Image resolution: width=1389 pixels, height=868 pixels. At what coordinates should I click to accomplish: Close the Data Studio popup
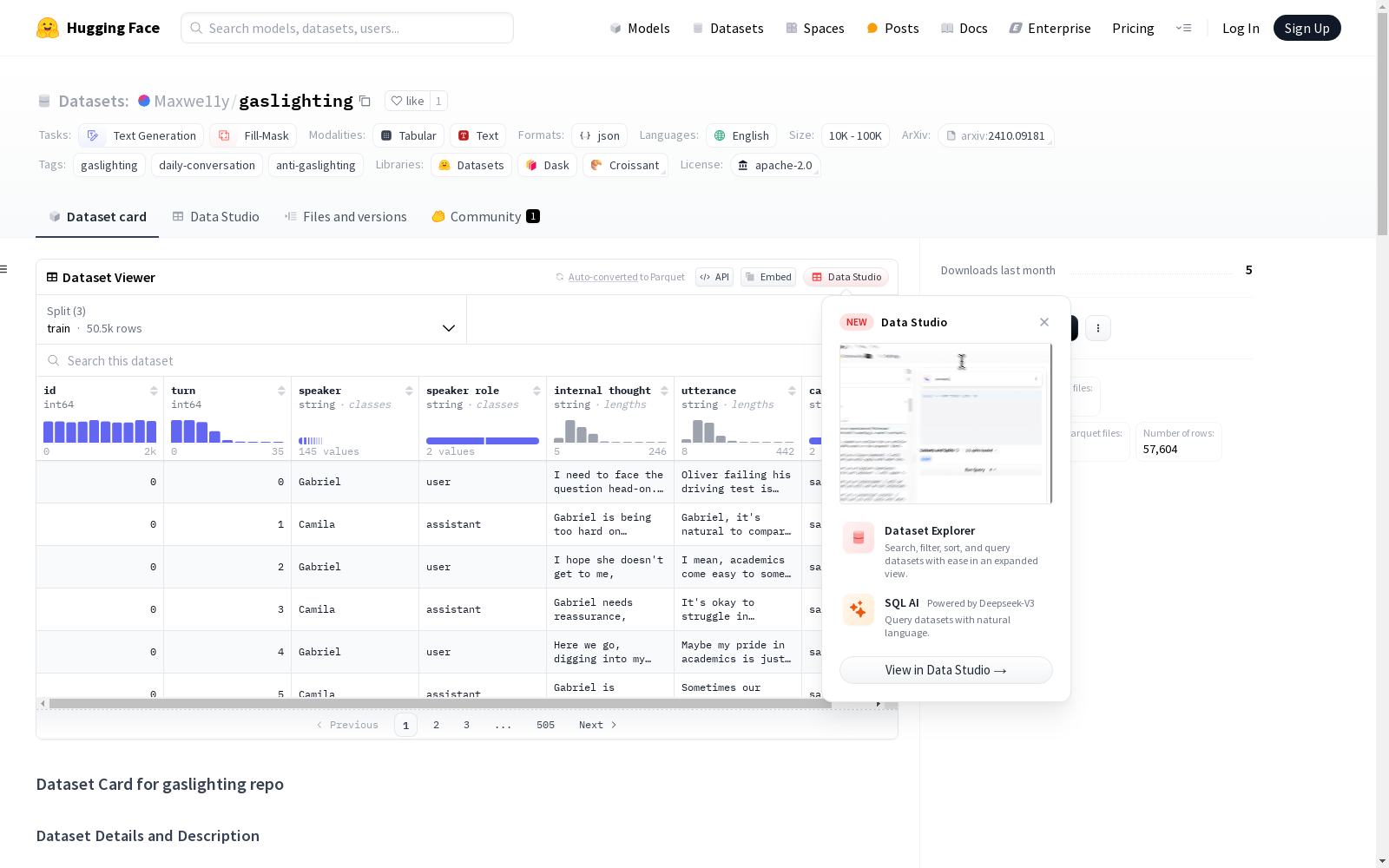coord(1044,322)
